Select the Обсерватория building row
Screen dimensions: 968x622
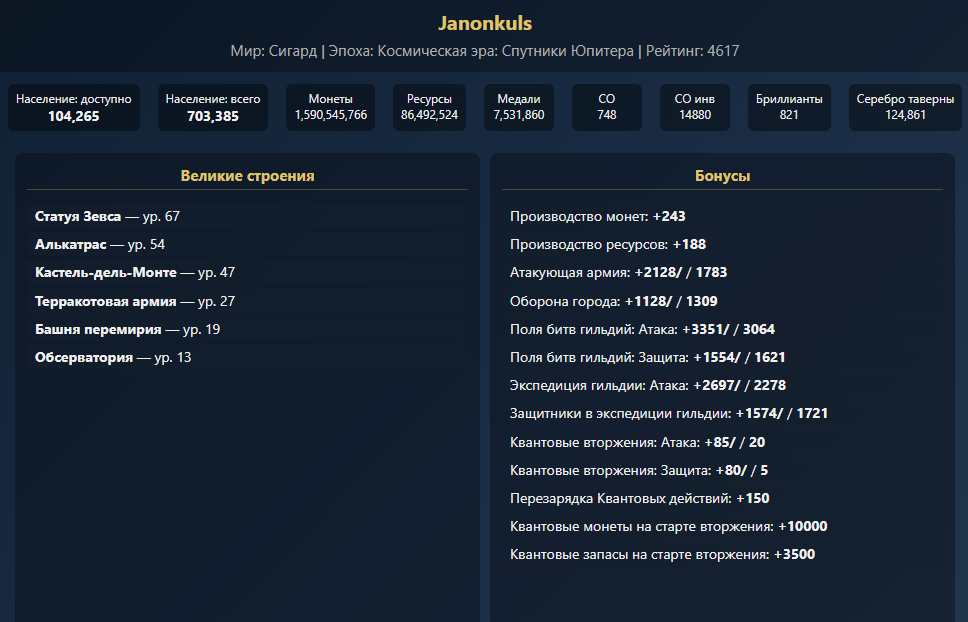248,357
